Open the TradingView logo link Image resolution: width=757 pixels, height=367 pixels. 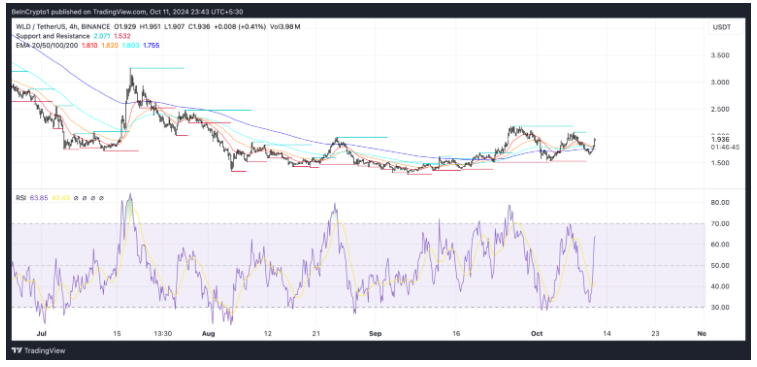[39, 351]
